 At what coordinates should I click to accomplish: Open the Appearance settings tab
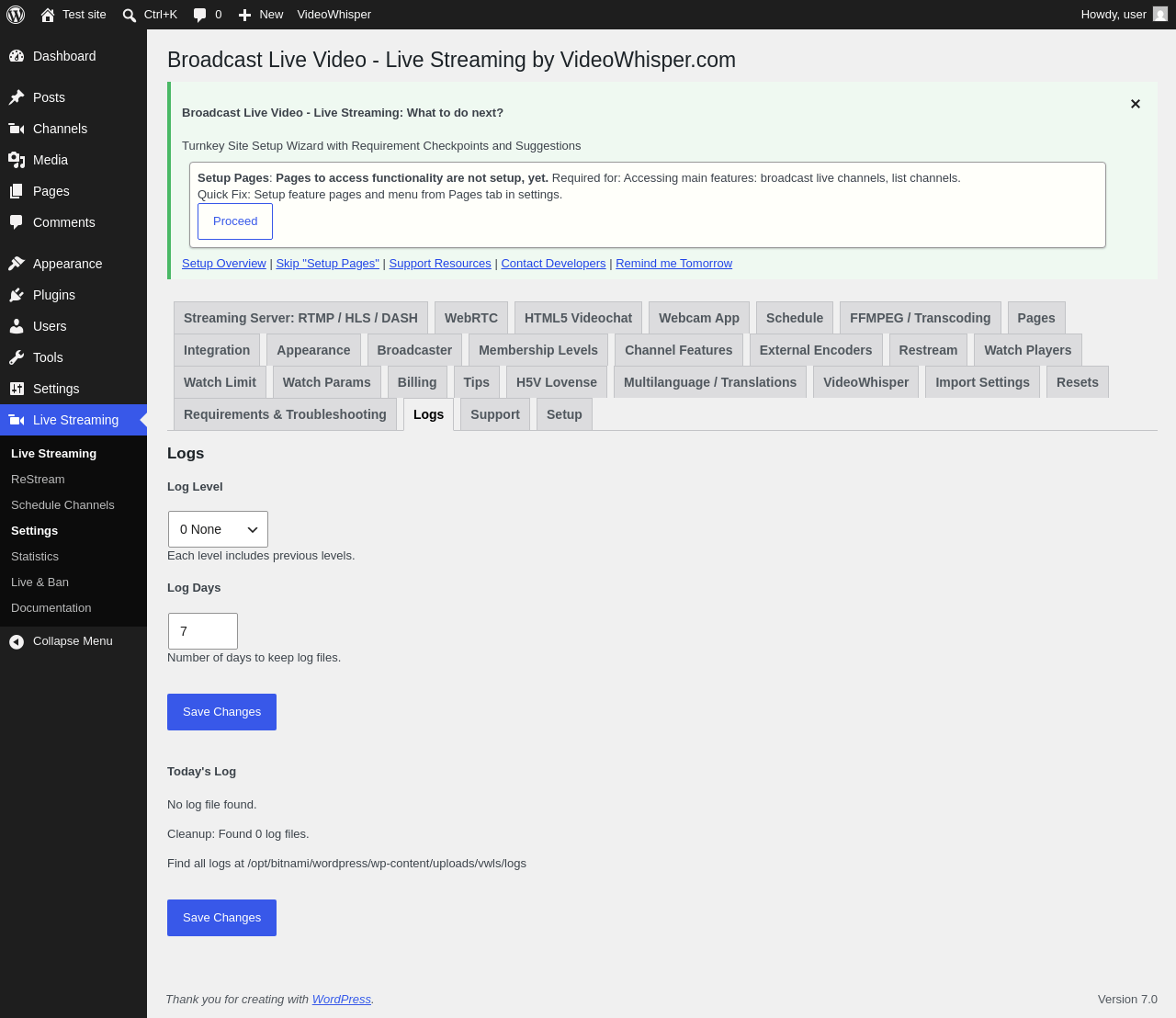click(x=313, y=350)
